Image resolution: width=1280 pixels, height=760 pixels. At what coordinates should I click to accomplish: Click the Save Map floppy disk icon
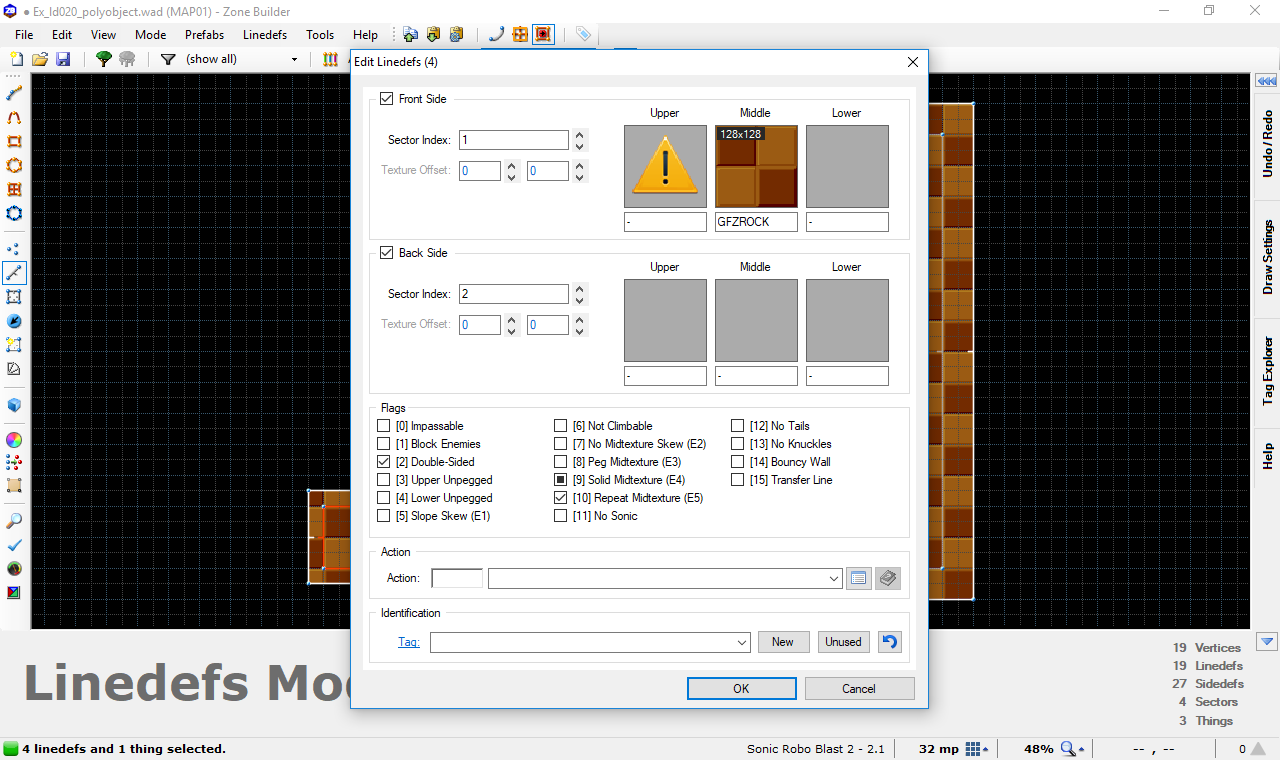pyautogui.click(x=62, y=60)
